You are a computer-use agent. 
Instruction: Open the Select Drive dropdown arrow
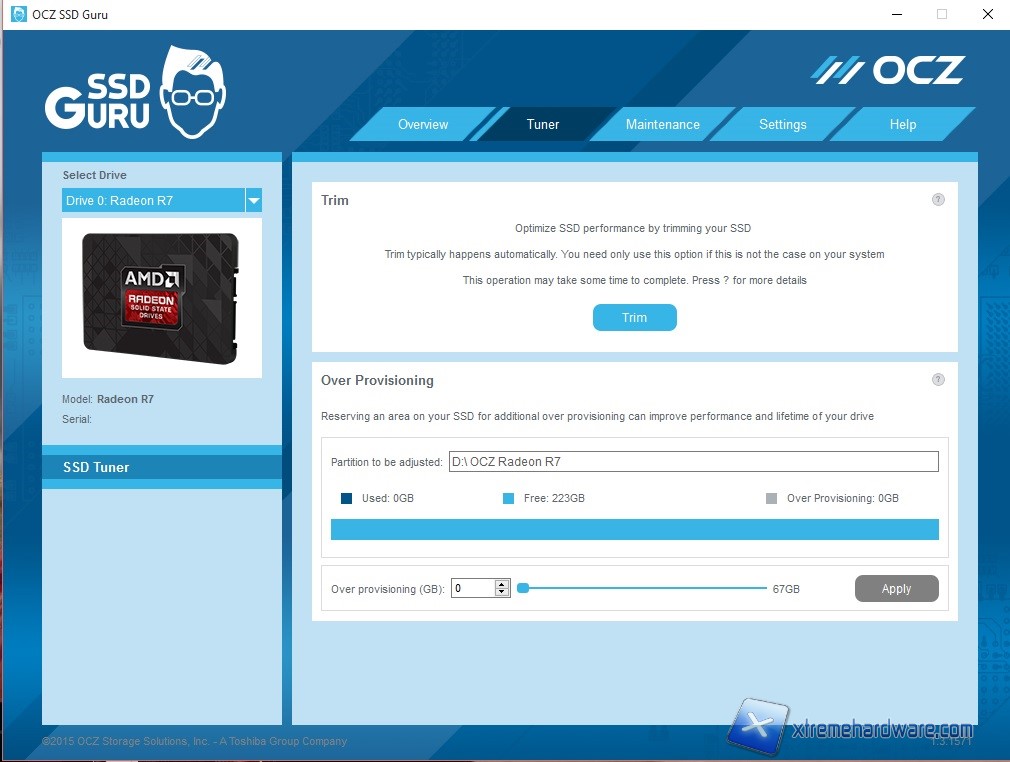point(254,201)
